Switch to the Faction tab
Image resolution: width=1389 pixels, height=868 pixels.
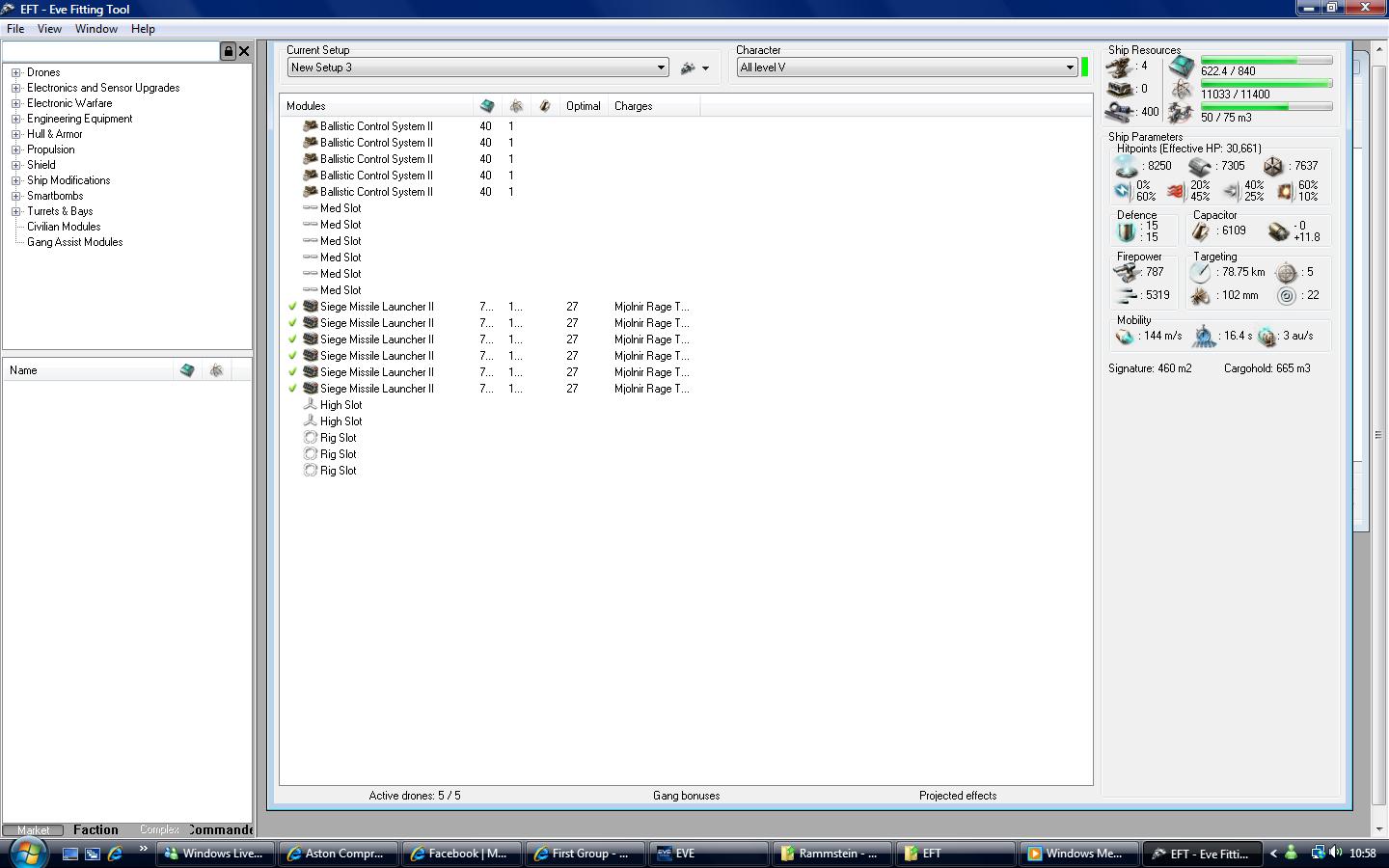(95, 829)
